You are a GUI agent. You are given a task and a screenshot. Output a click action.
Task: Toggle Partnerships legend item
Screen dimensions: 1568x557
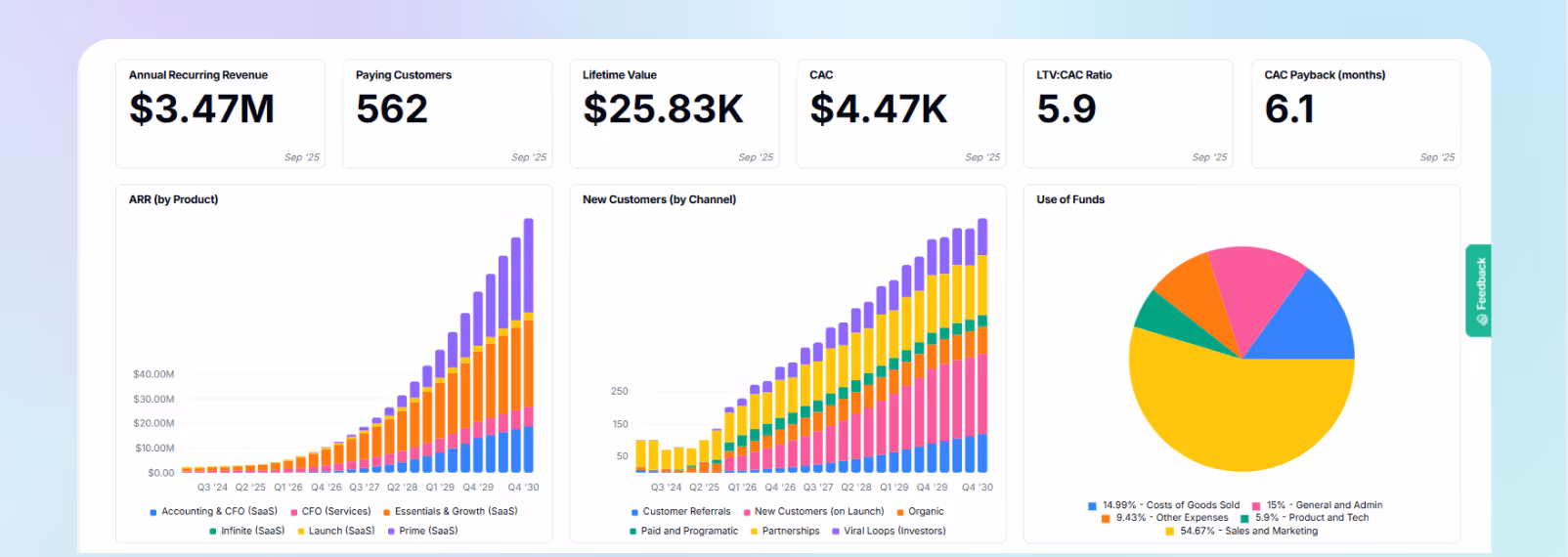click(x=785, y=531)
